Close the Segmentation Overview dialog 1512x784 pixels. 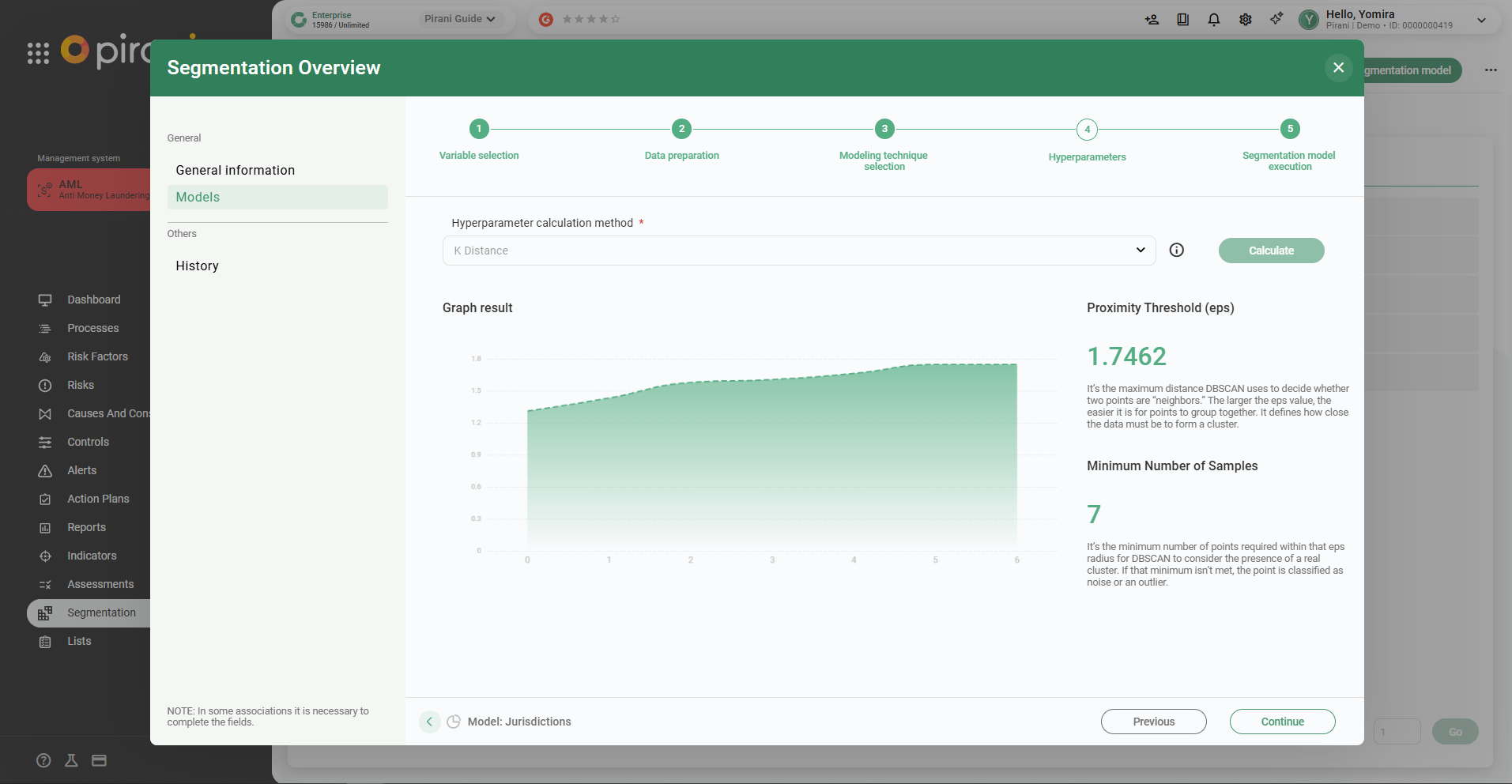coord(1338,68)
